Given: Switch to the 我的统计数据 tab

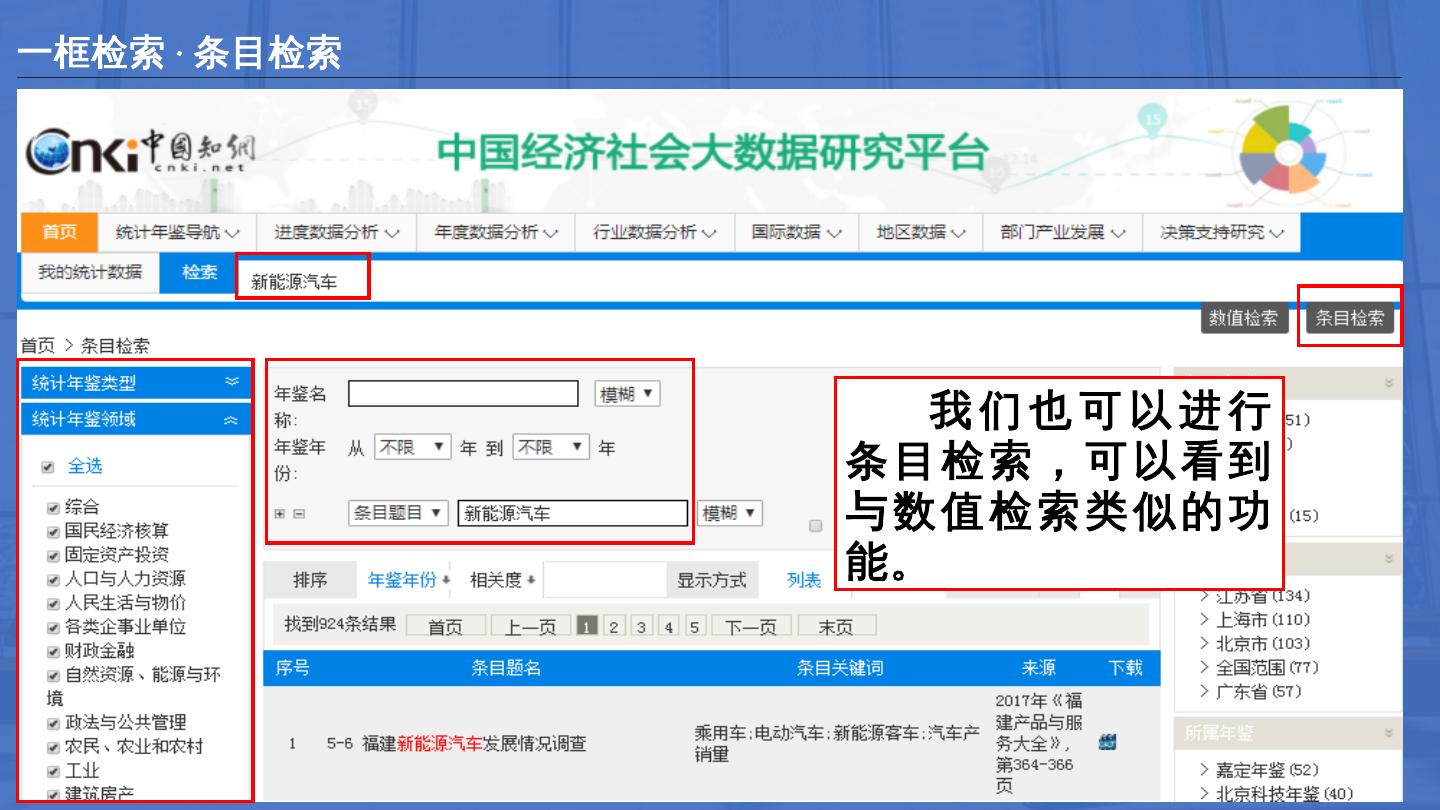Looking at the screenshot, I should (x=90, y=272).
